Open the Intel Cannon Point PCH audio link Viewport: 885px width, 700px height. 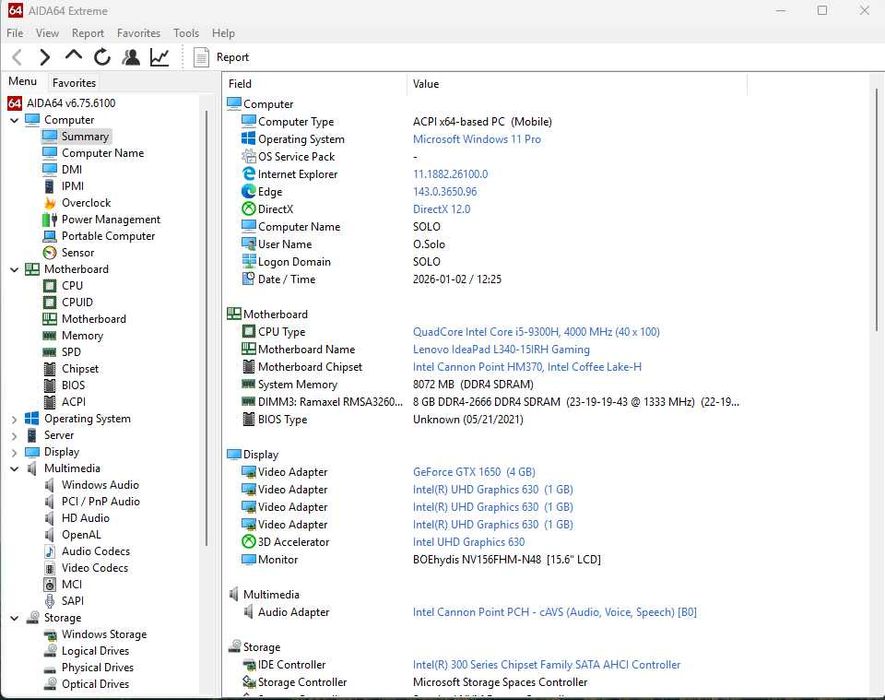coord(555,612)
